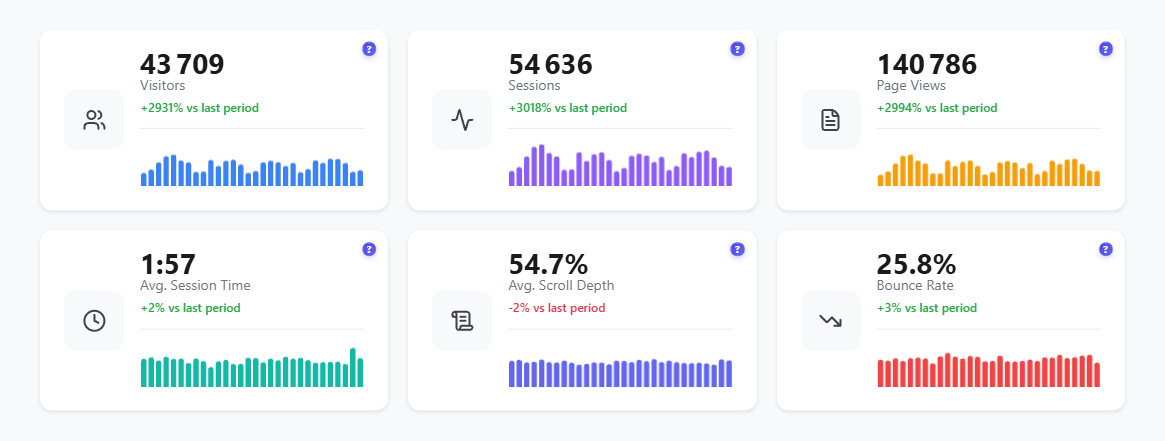The image size is (1165, 441).
Task: Click the red Bounce Rate bar chart
Action: click(989, 370)
